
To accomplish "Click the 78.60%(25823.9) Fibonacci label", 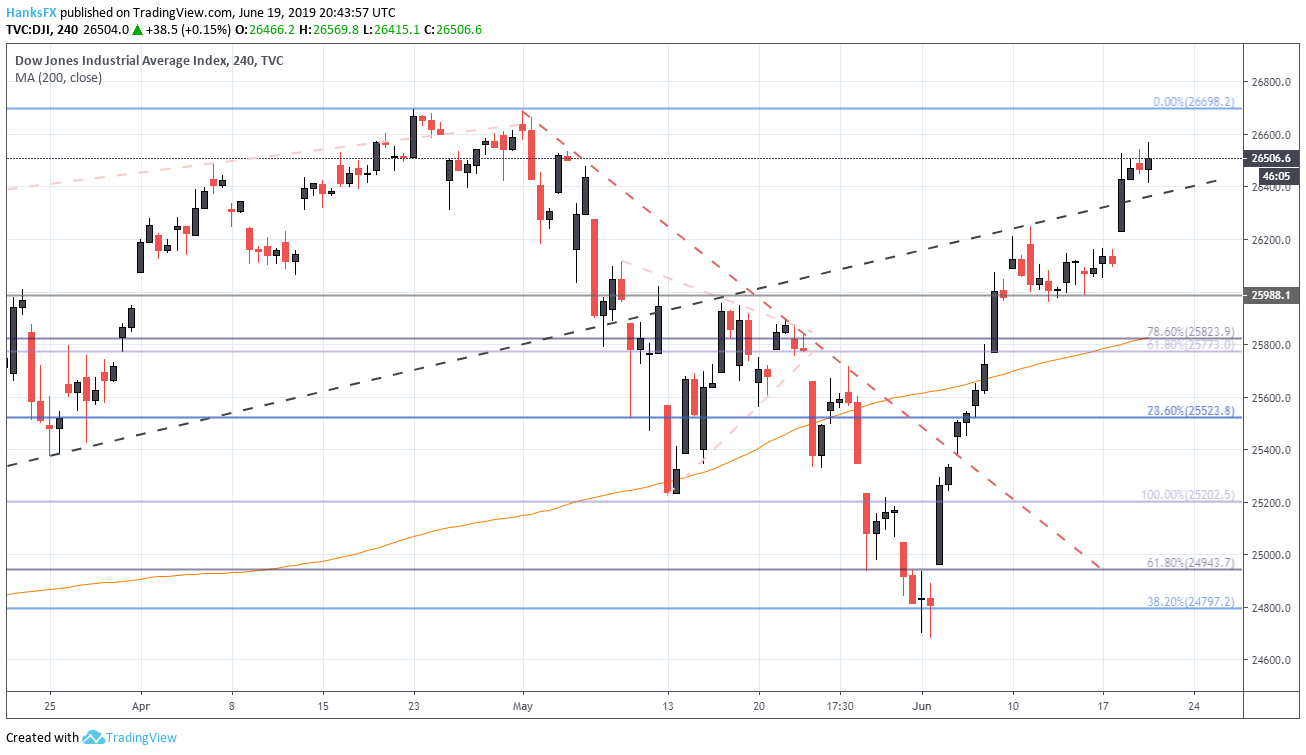I will point(1192,332).
